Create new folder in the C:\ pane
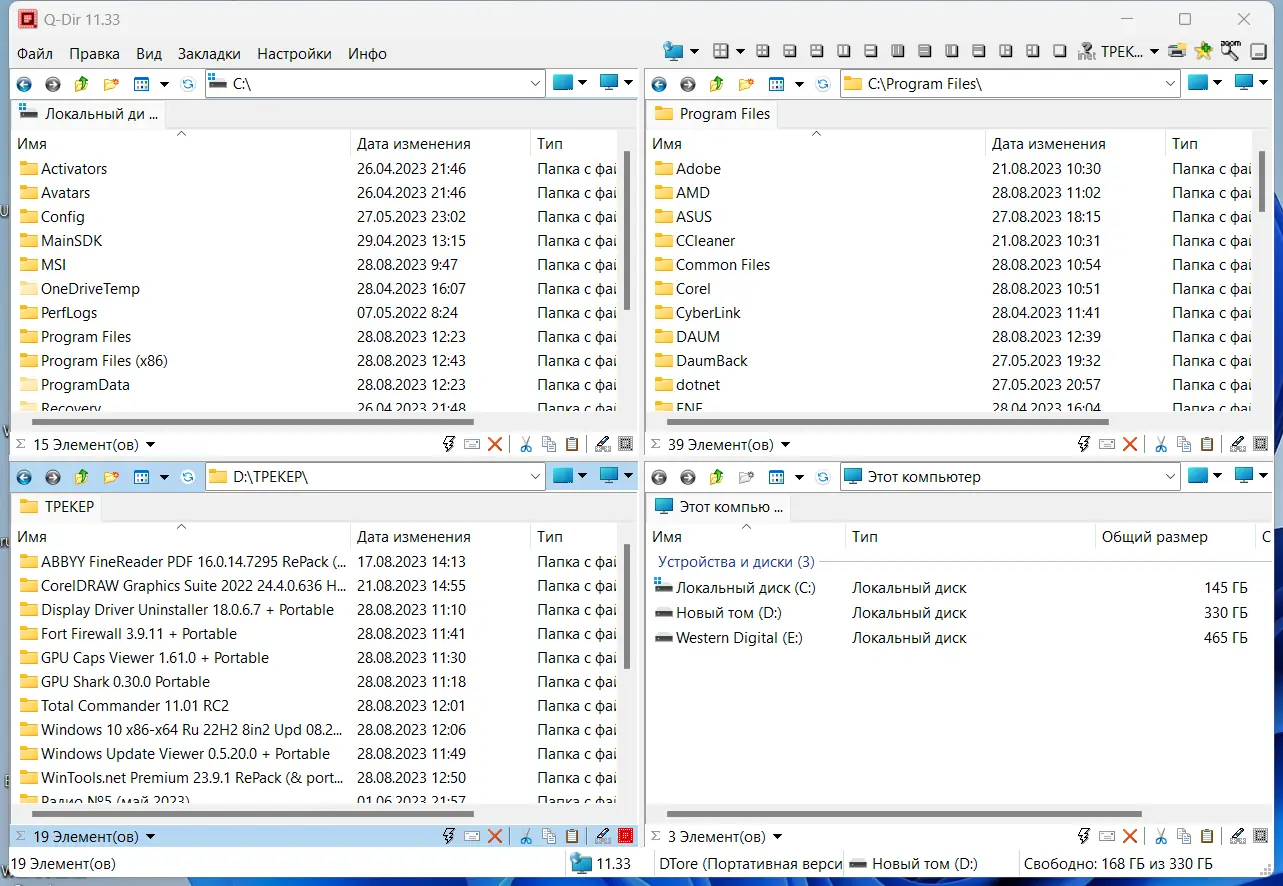Screen dimensions: 1283x886 (x=111, y=85)
